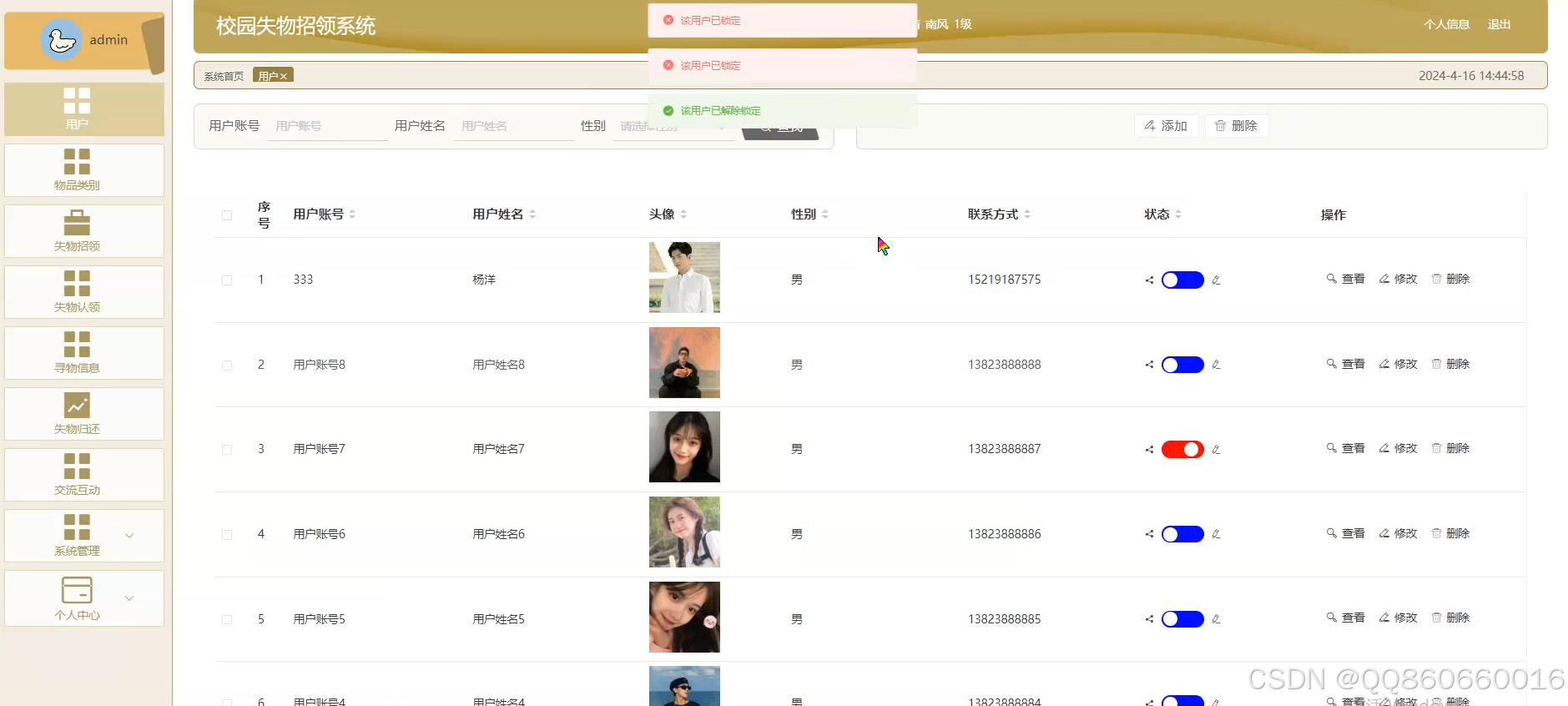Click the share icon in 用户账号5 row

[x=1149, y=619]
